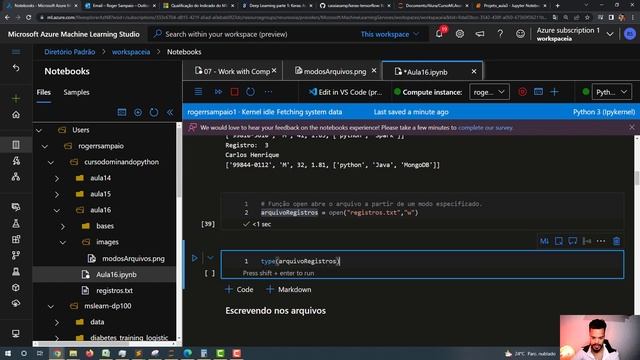Add new compute with plus icon
640x360 pixels.
[x=554, y=92]
